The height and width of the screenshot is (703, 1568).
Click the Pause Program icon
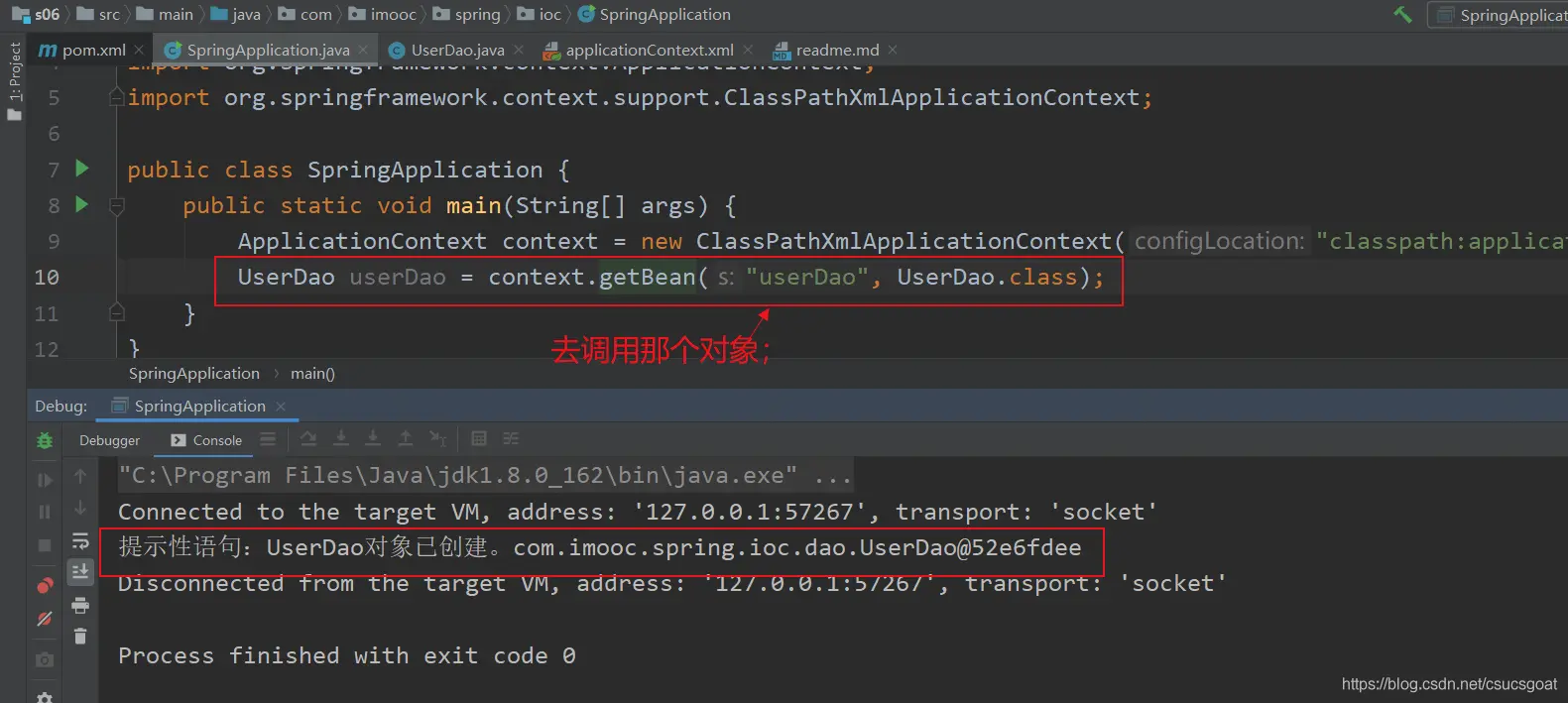(45, 512)
